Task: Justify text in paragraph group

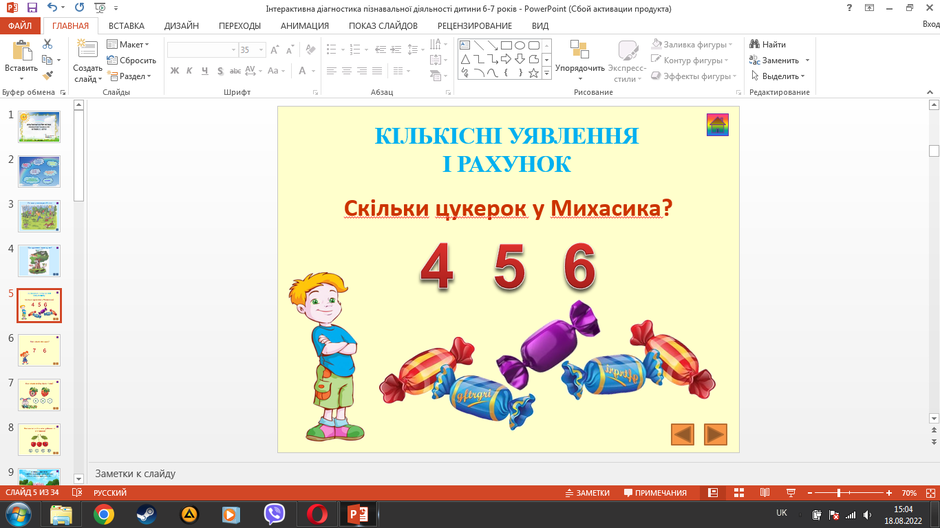Action: tap(377, 71)
